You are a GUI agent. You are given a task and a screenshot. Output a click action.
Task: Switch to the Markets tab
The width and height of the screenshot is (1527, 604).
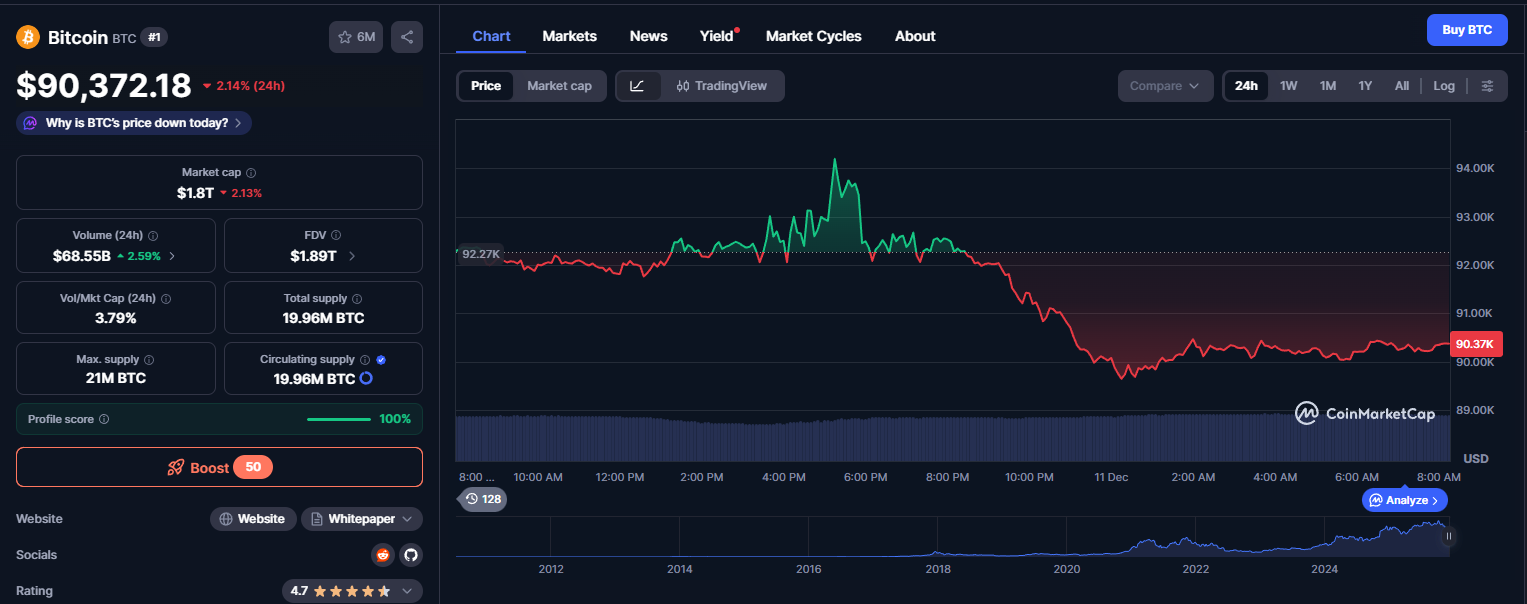pos(569,35)
